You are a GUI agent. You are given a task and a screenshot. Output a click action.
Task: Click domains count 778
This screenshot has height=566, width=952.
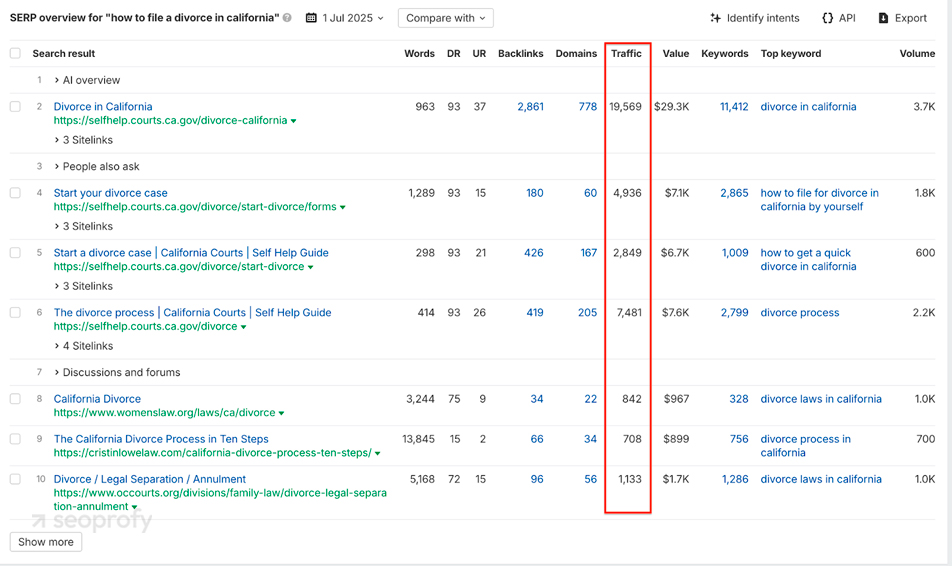[x=588, y=106]
